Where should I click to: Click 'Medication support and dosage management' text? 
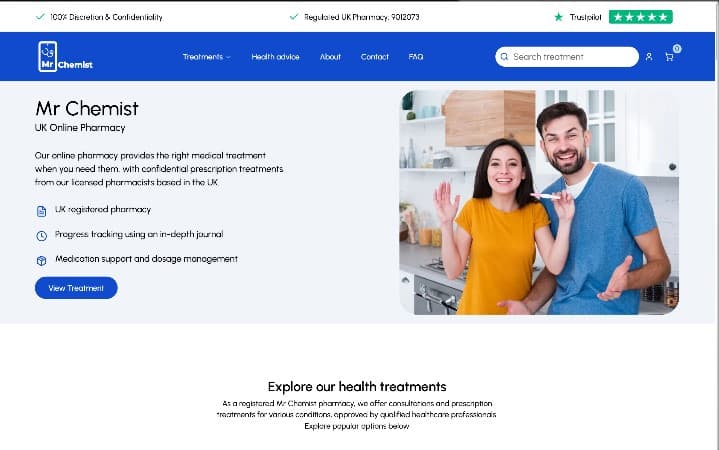[146, 259]
